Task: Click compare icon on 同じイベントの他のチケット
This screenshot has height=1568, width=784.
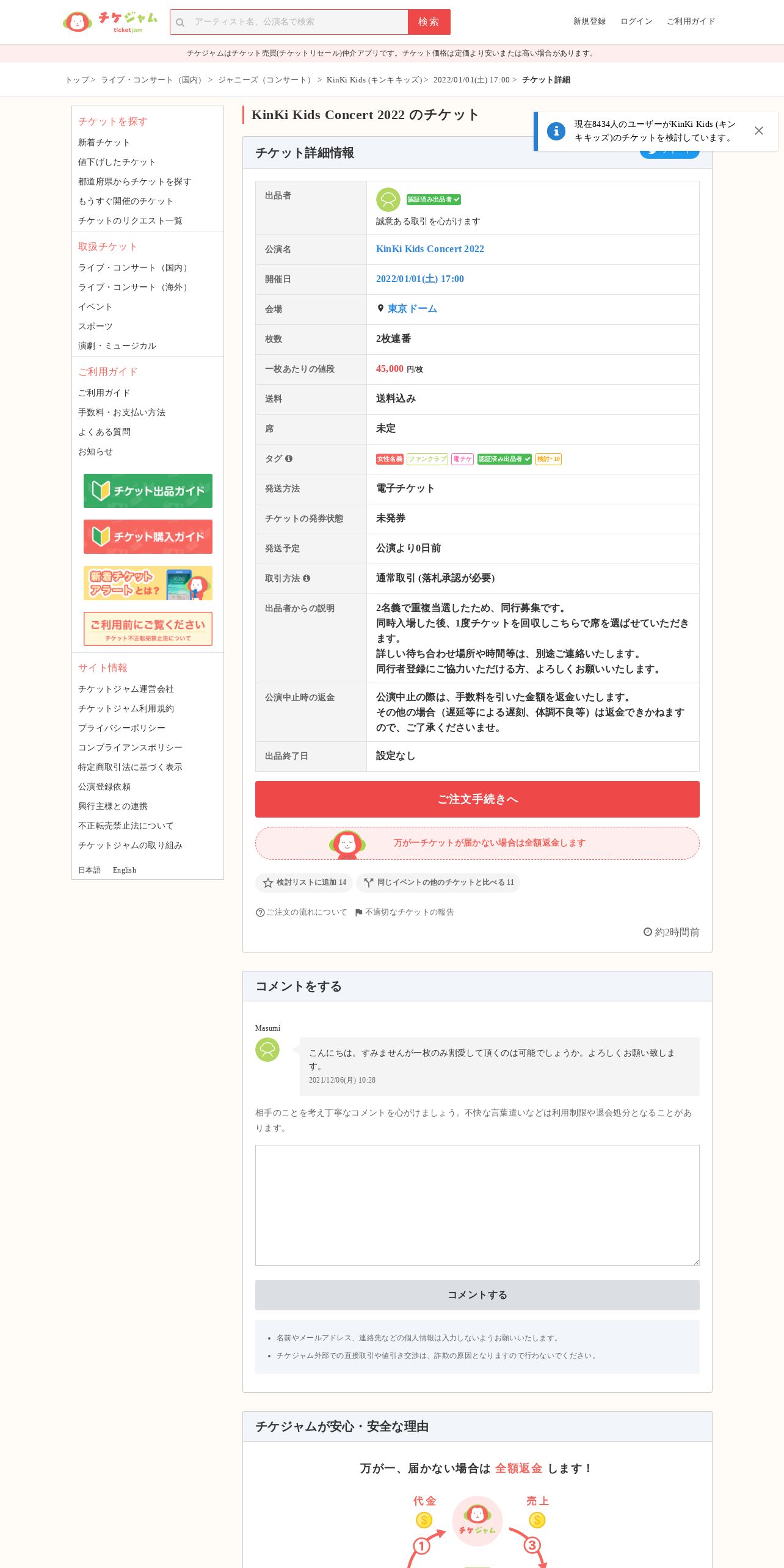Action: 368,883
